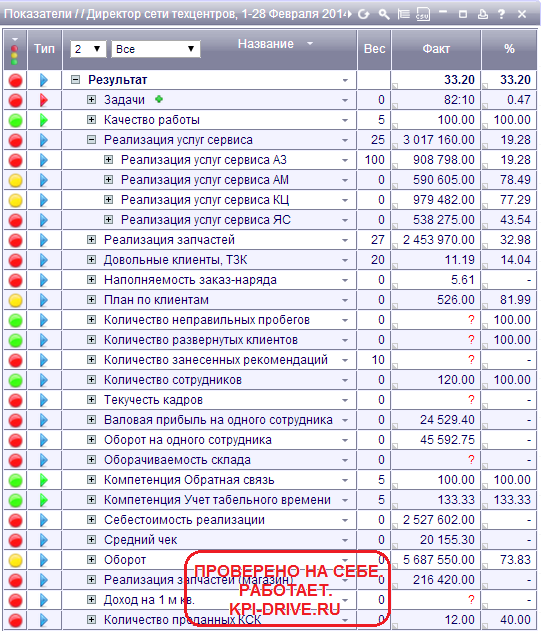
Task: Click the list view icon in title bar
Action: pyautogui.click(x=403, y=14)
